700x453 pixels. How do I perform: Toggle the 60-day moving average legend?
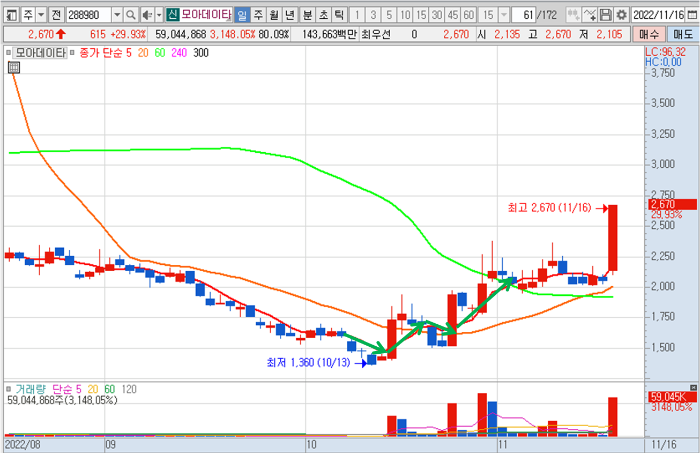coord(160,53)
